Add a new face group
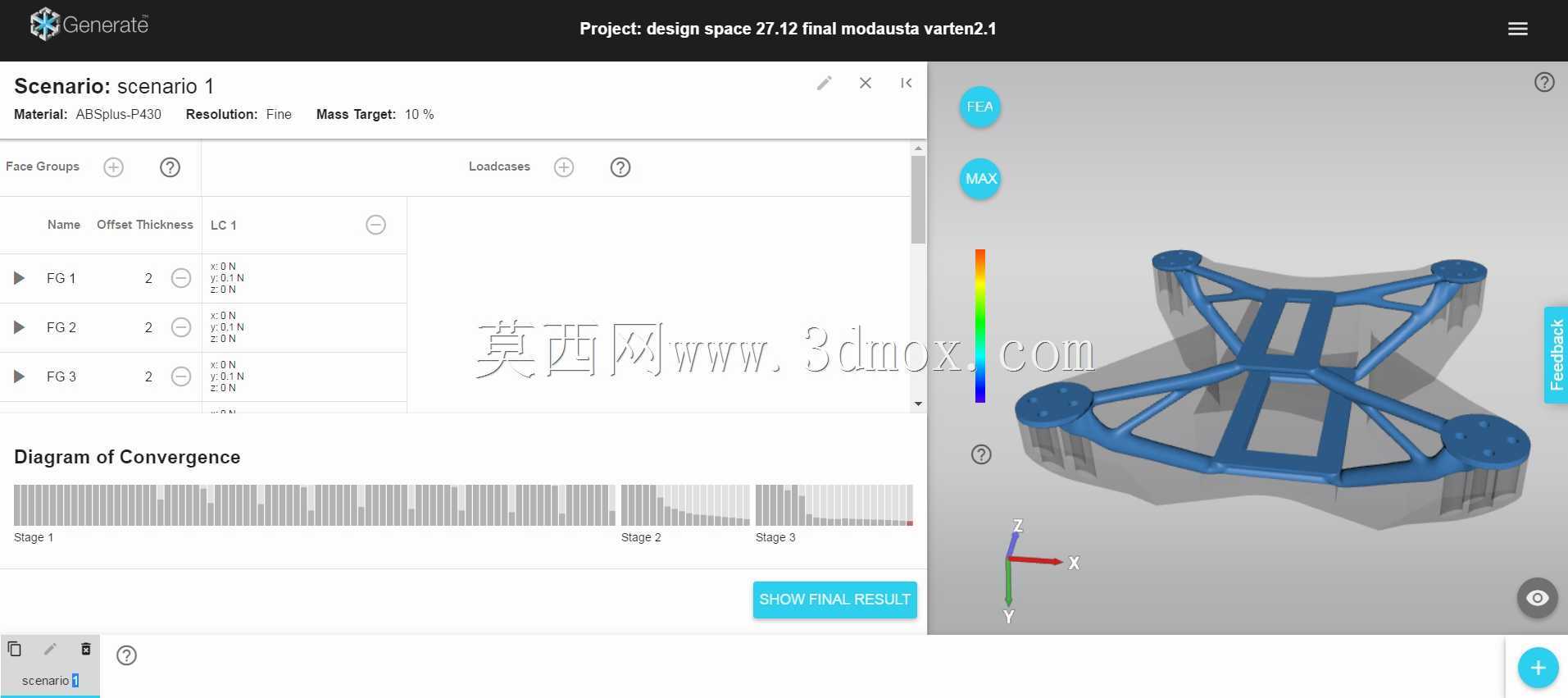This screenshot has height=698, width=1568. (113, 167)
